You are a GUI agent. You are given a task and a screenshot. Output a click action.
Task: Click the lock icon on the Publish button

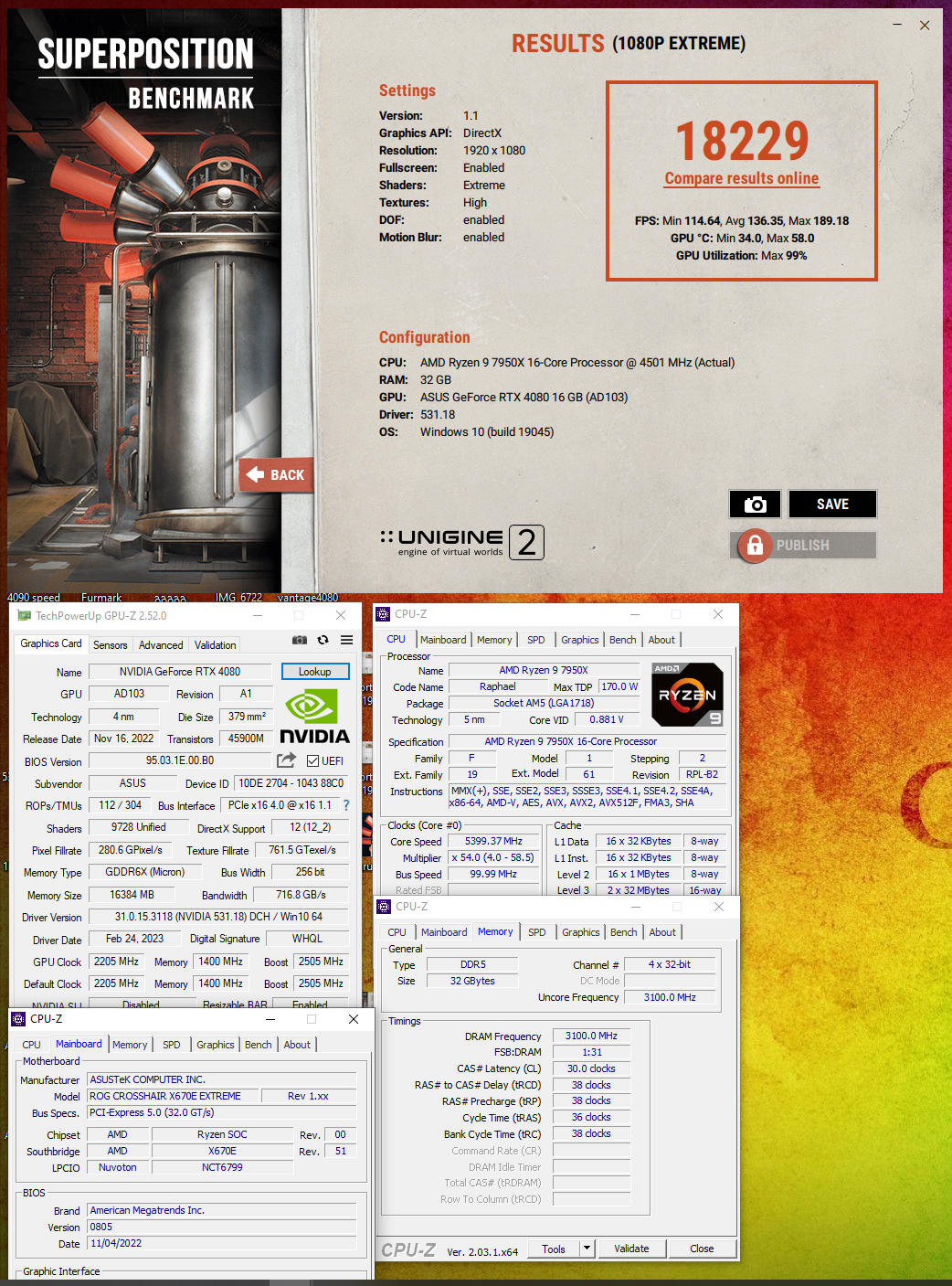[x=755, y=546]
